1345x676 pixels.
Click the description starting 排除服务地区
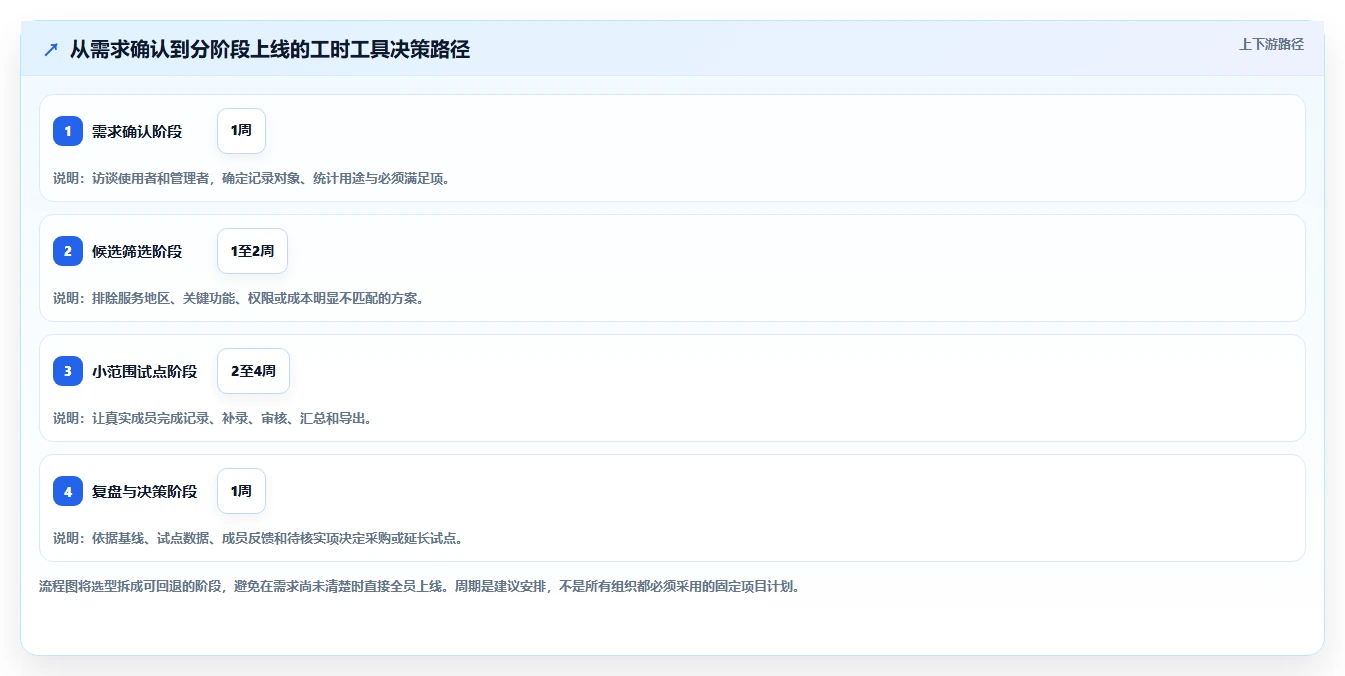coord(238,298)
